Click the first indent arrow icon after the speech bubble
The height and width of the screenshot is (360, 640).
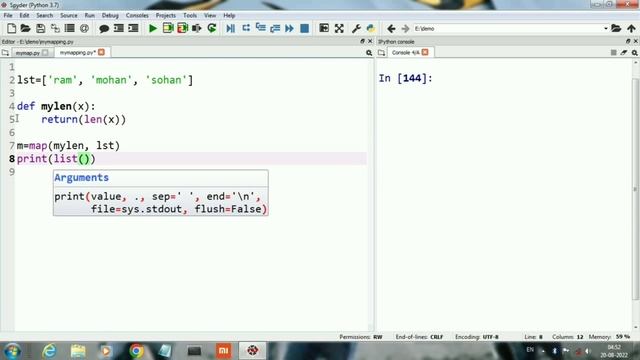(119, 28)
